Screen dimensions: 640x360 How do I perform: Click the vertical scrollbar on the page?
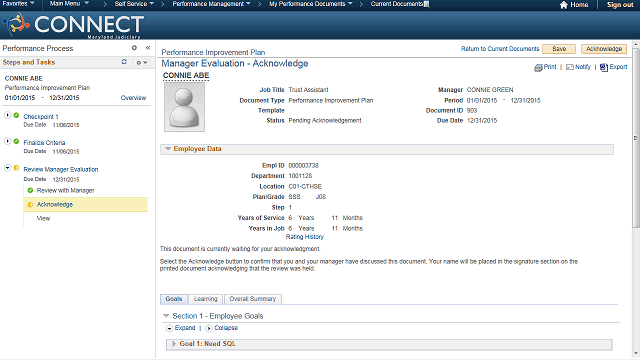[636, 138]
